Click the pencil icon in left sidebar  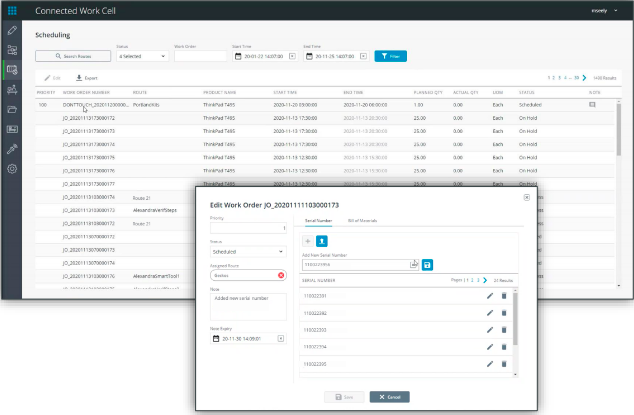(12, 32)
